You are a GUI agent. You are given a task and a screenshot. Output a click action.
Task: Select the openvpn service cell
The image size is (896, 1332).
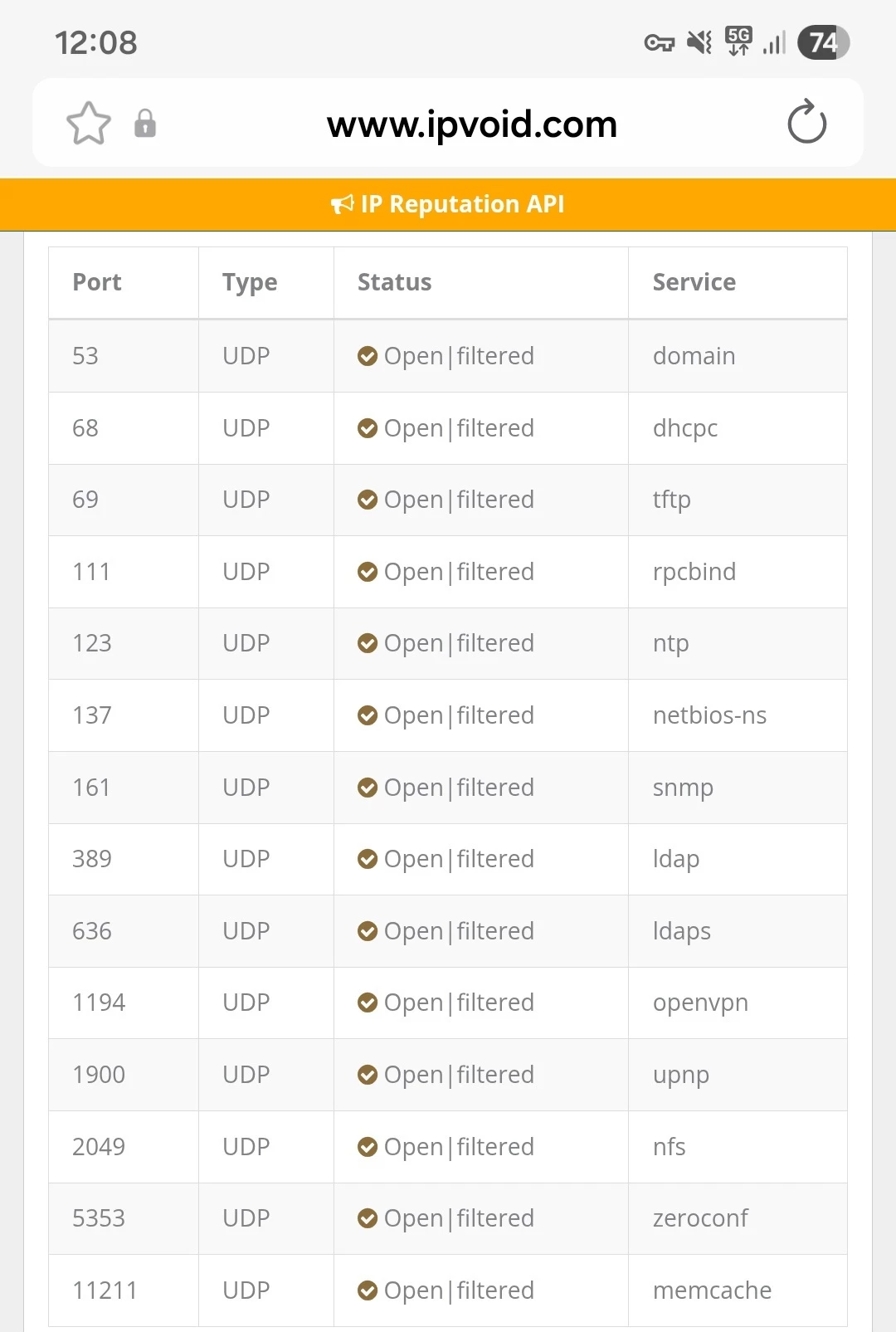click(x=700, y=1003)
